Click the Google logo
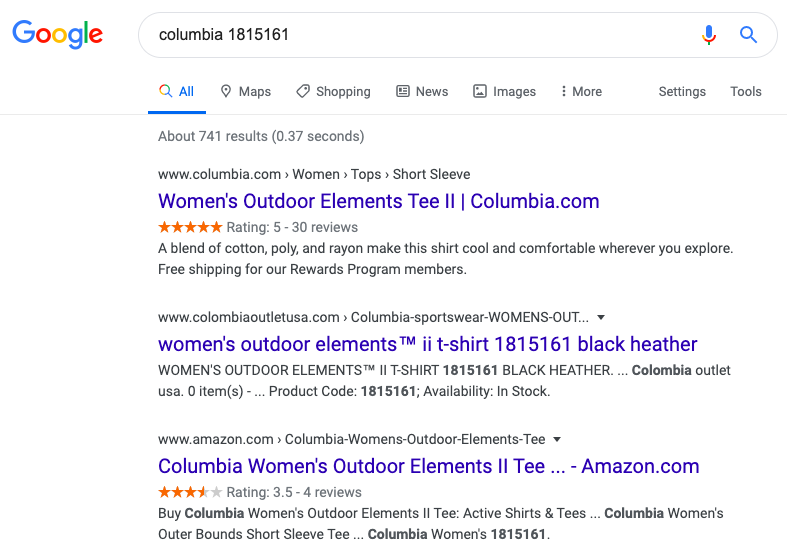The width and height of the screenshot is (787, 551). click(x=58, y=35)
